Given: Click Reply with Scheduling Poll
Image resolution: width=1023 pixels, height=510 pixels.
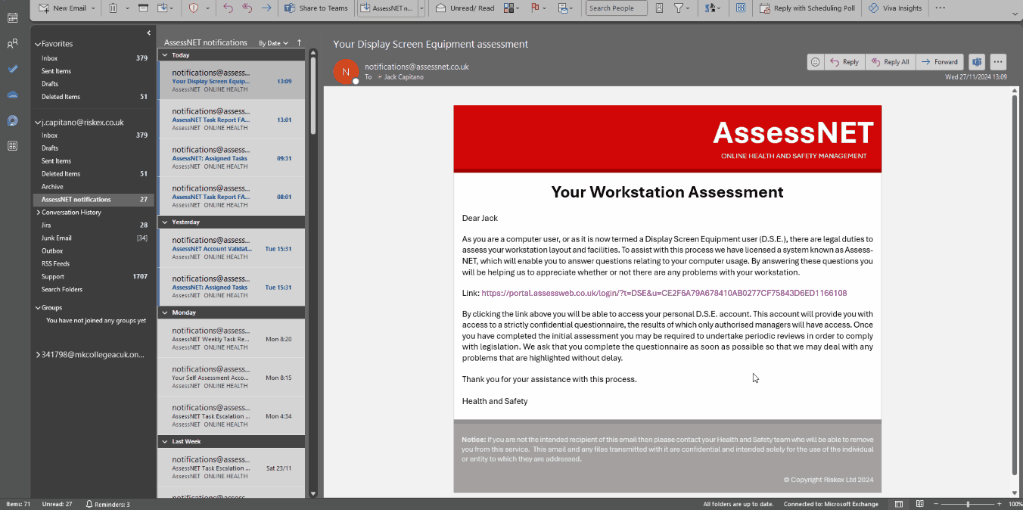Looking at the screenshot, I should [x=807, y=8].
